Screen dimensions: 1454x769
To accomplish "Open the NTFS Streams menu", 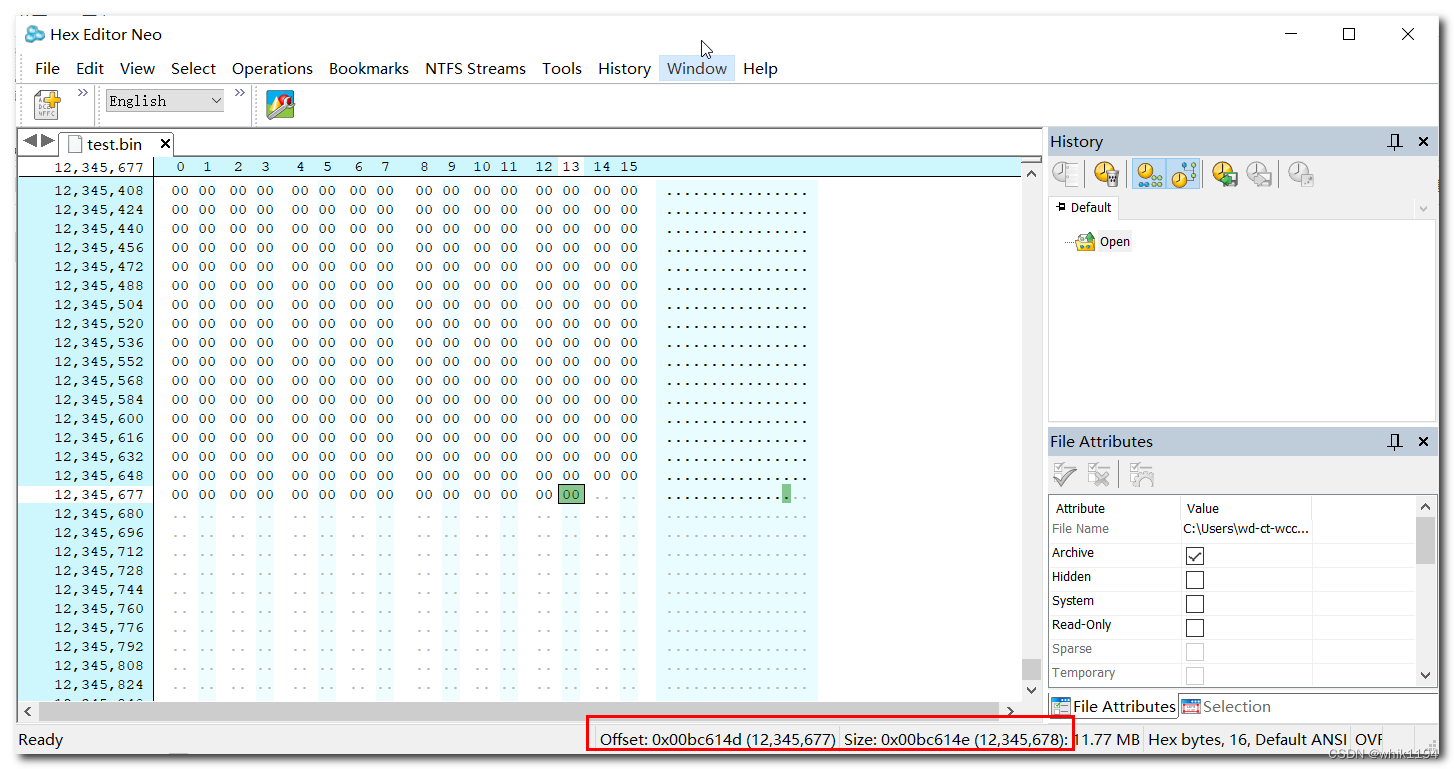I will (475, 68).
